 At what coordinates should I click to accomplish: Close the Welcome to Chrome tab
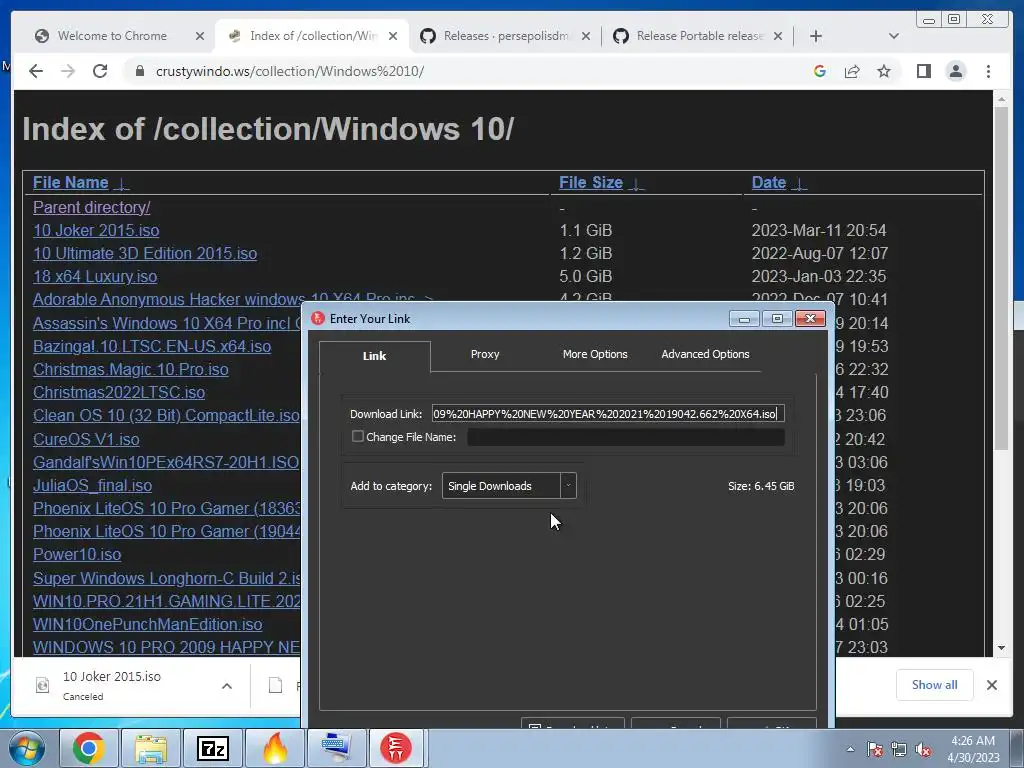200,36
